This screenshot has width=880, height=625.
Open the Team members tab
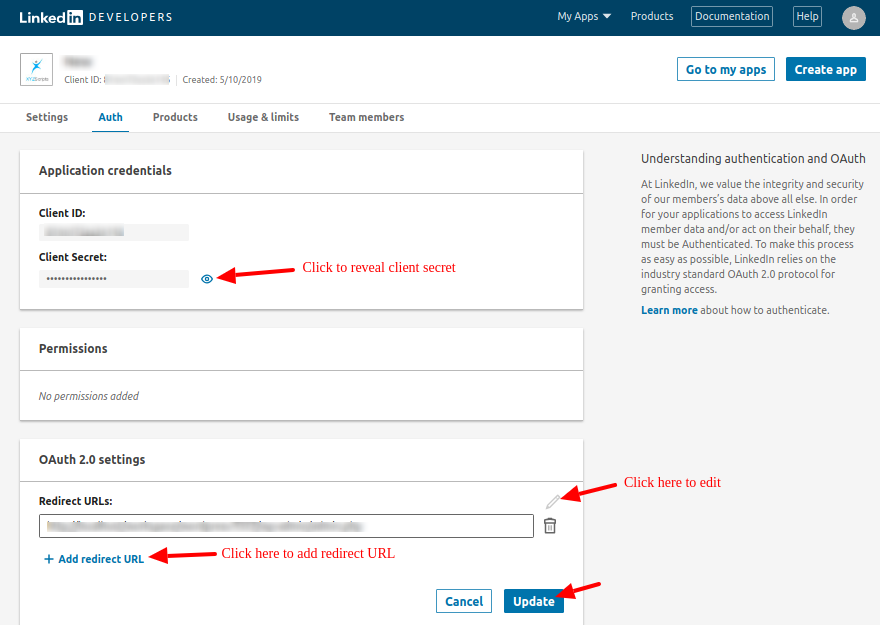[x=366, y=117]
